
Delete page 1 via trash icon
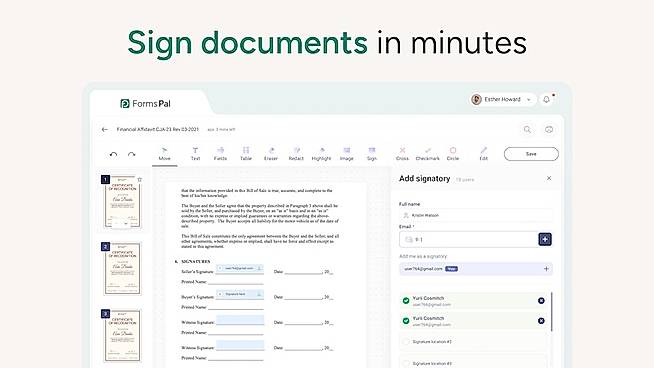[140, 180]
